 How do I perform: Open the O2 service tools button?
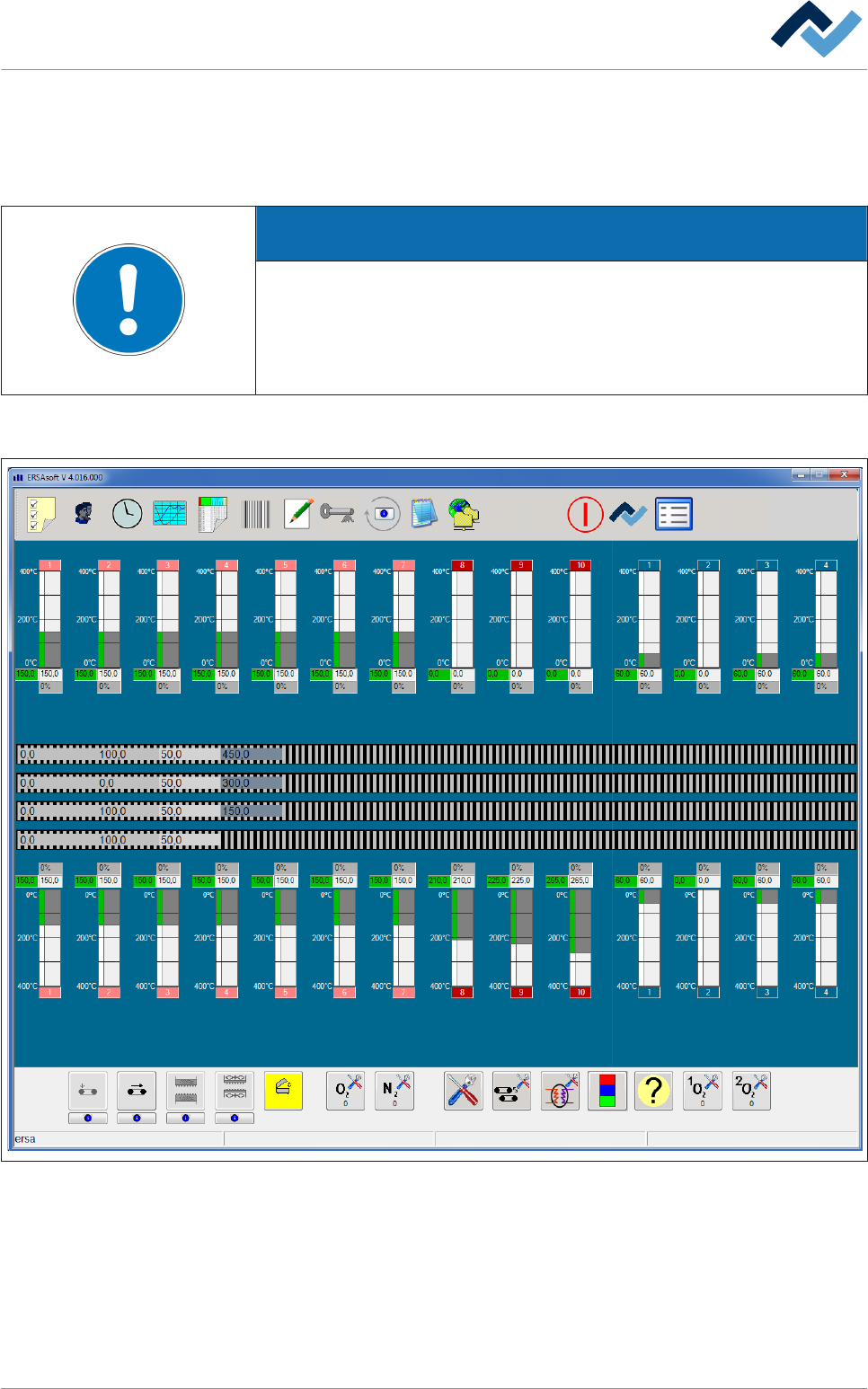pyautogui.click(x=346, y=1091)
